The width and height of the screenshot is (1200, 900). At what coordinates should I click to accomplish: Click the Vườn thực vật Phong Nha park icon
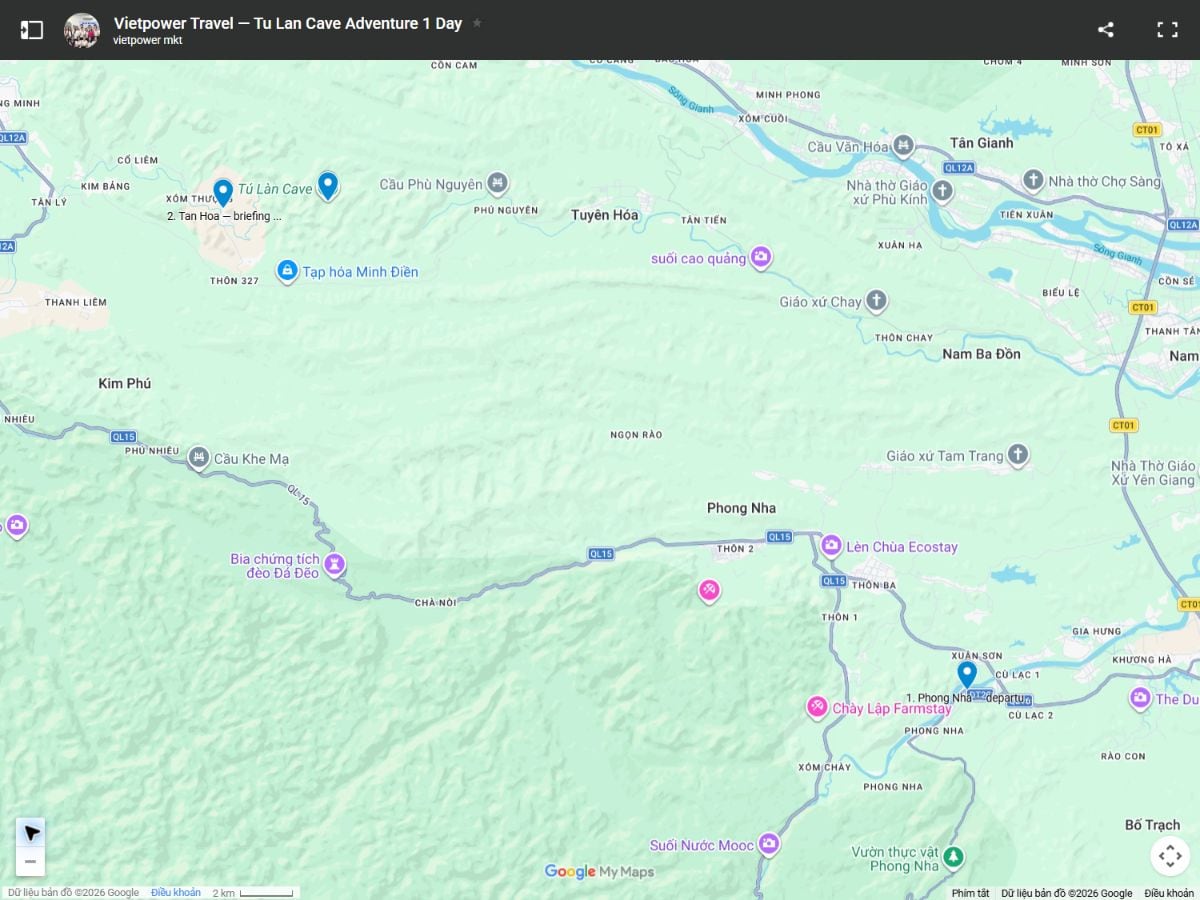[x=954, y=857]
